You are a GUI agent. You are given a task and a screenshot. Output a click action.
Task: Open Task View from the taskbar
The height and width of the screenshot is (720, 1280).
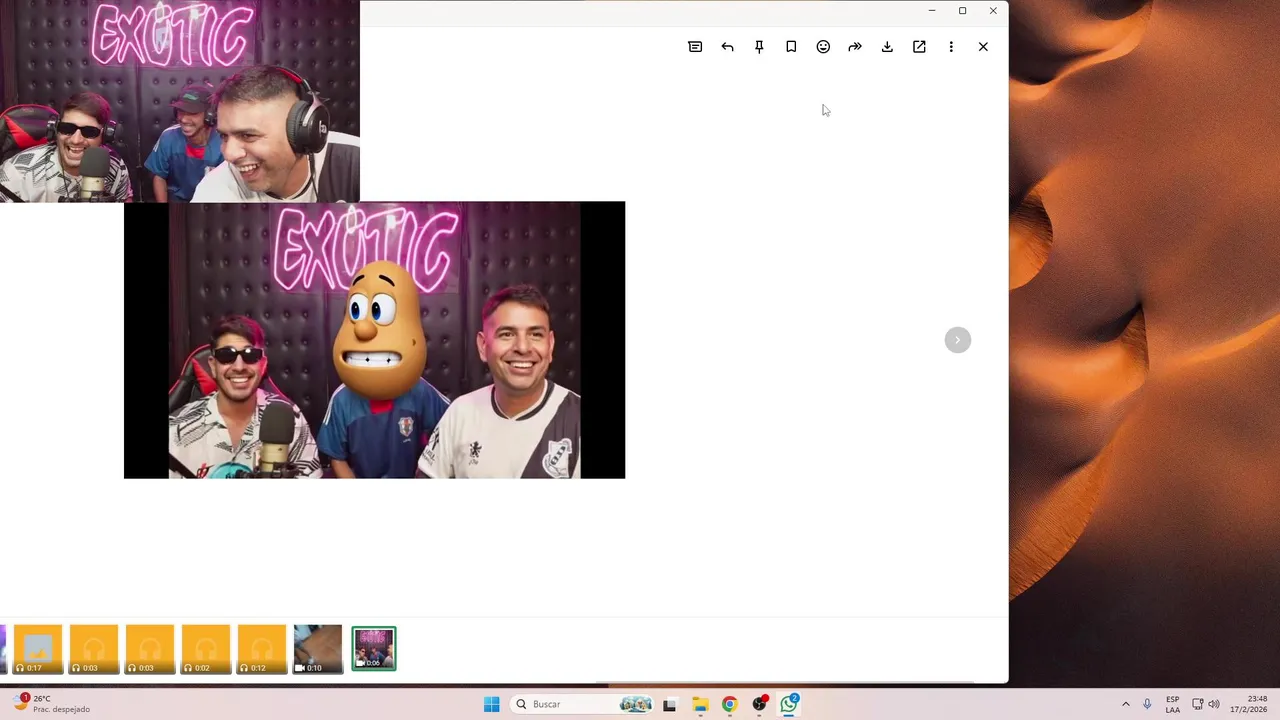[x=669, y=704]
